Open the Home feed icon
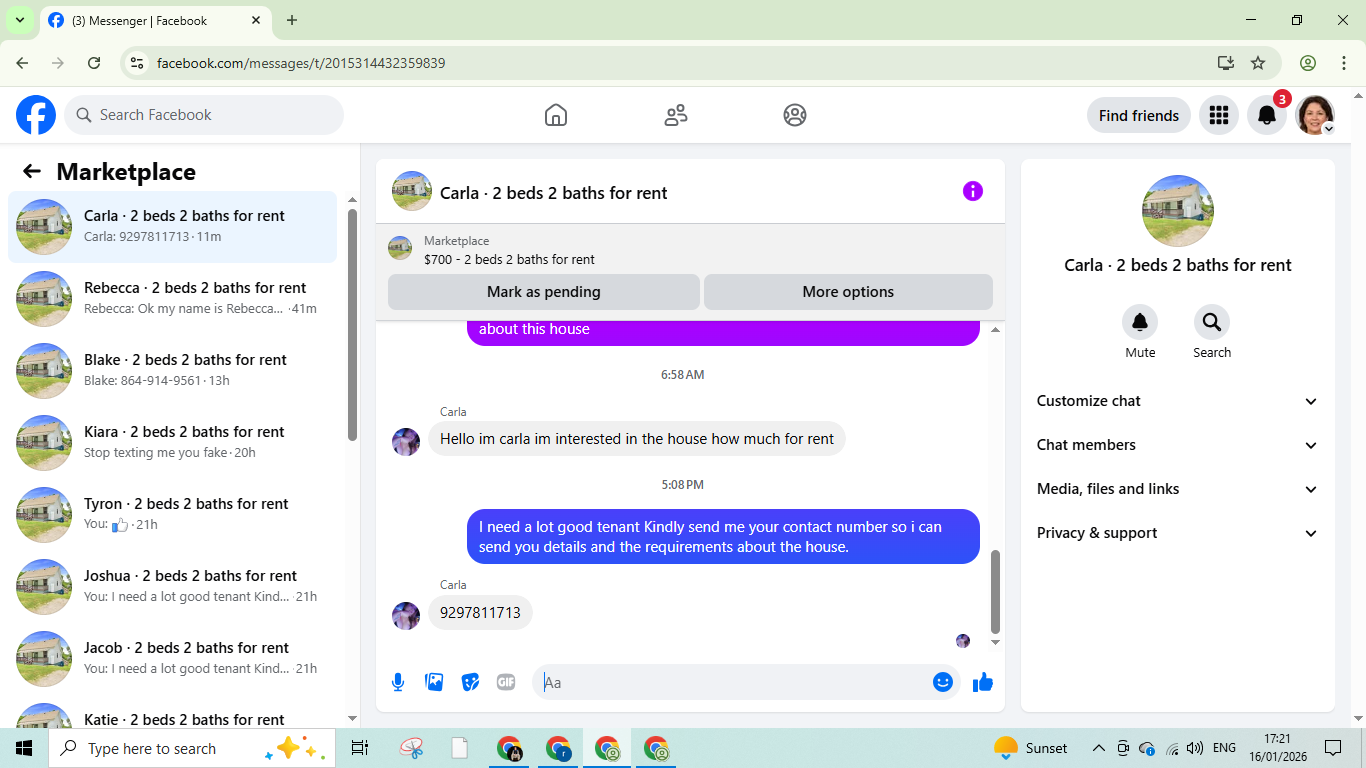The height and width of the screenshot is (768, 1366). pos(556,115)
